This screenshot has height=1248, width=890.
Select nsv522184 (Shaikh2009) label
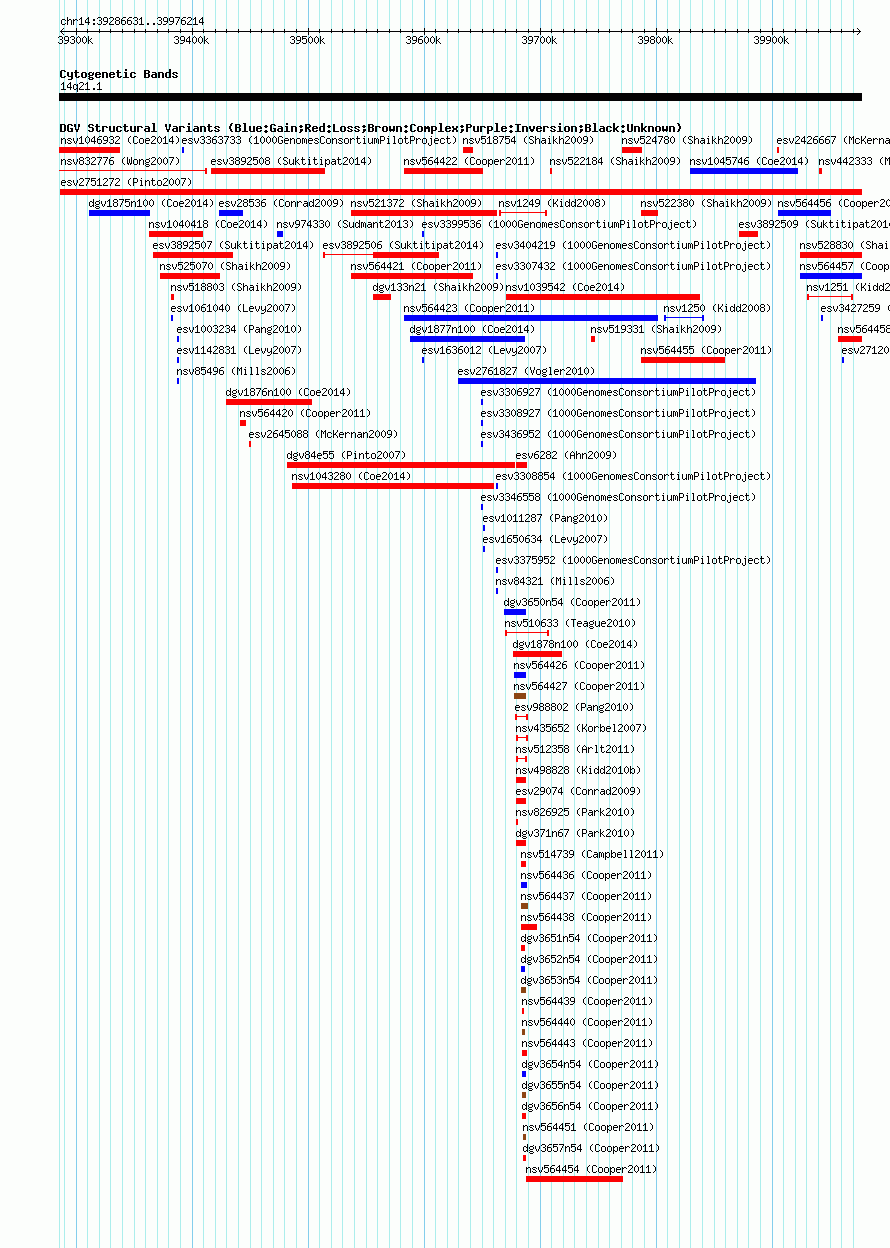coord(615,161)
